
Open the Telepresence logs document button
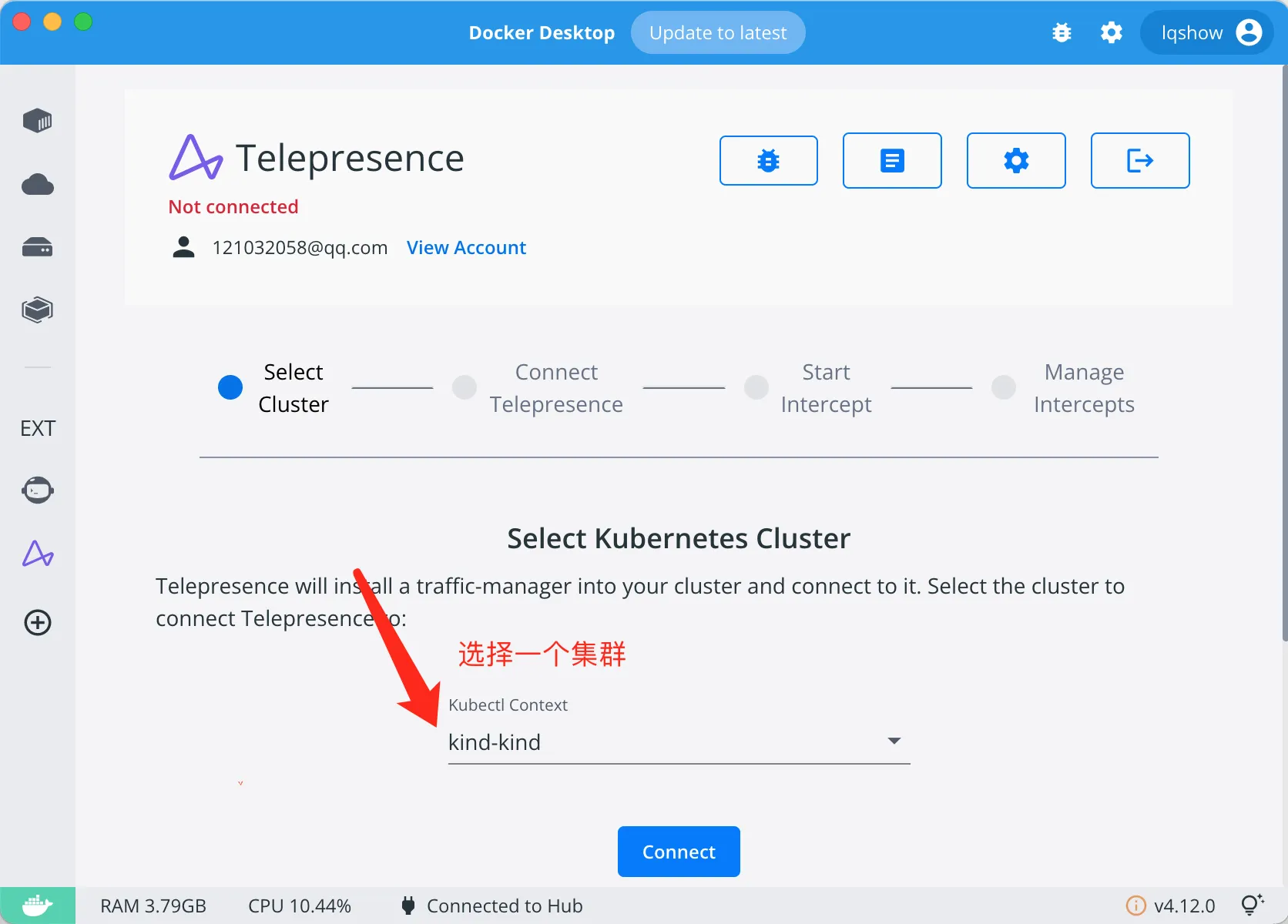click(x=892, y=160)
